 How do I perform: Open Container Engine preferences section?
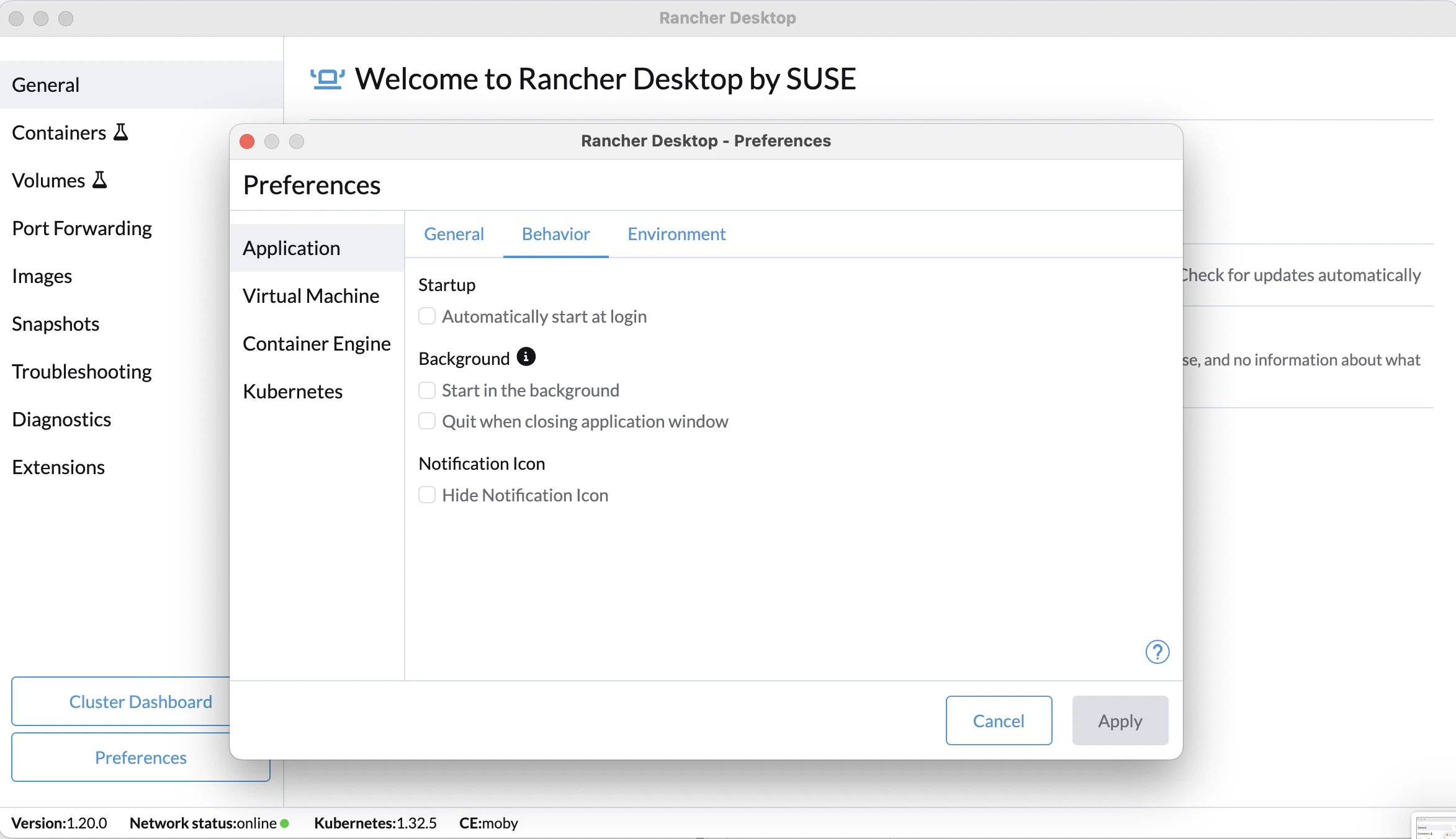coord(317,343)
